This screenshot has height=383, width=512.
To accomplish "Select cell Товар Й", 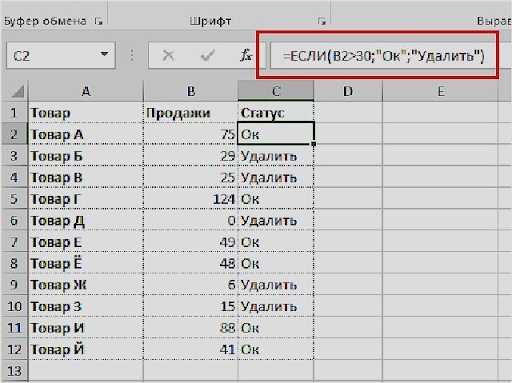I will tap(86, 349).
